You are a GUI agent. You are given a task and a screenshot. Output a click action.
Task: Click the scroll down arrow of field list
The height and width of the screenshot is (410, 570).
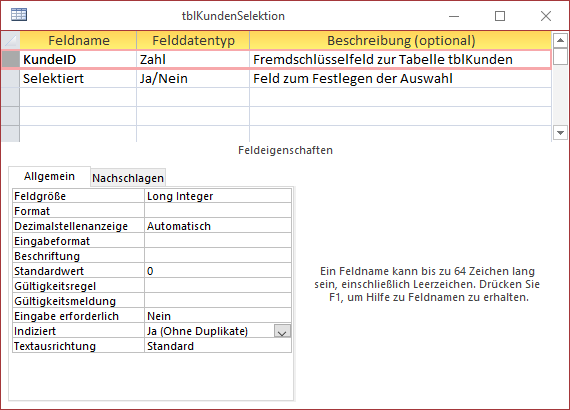[x=560, y=133]
